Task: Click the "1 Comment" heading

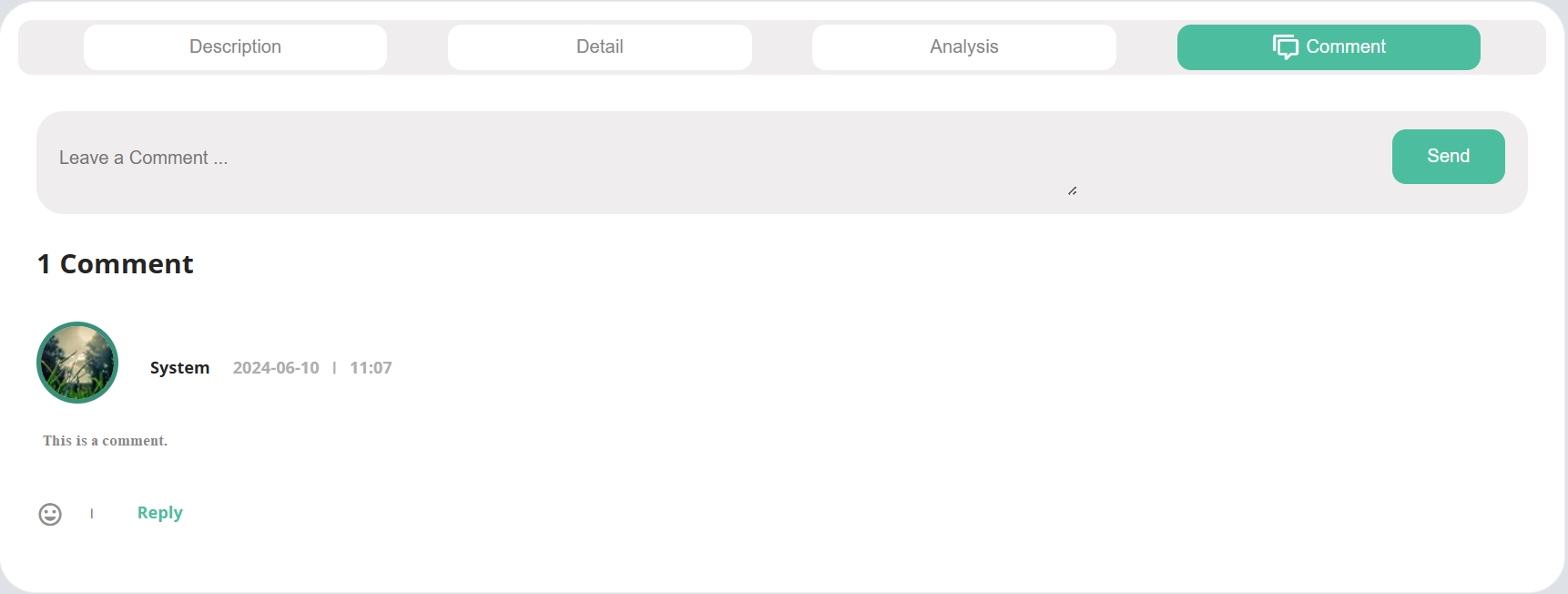Action: [x=116, y=264]
